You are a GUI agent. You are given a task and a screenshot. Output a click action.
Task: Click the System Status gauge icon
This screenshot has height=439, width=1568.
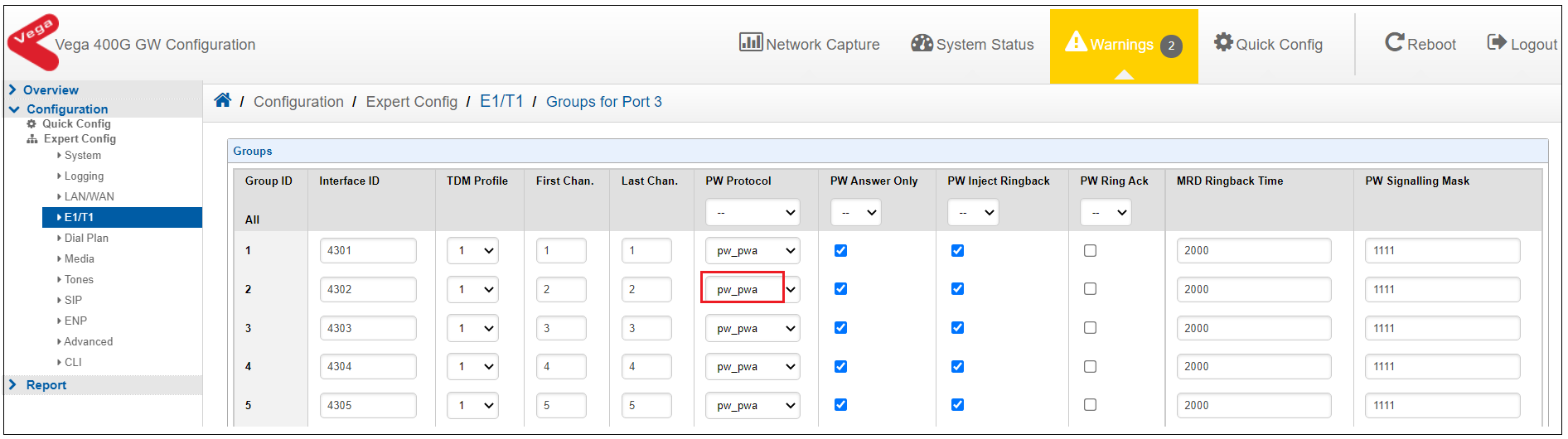[922, 43]
